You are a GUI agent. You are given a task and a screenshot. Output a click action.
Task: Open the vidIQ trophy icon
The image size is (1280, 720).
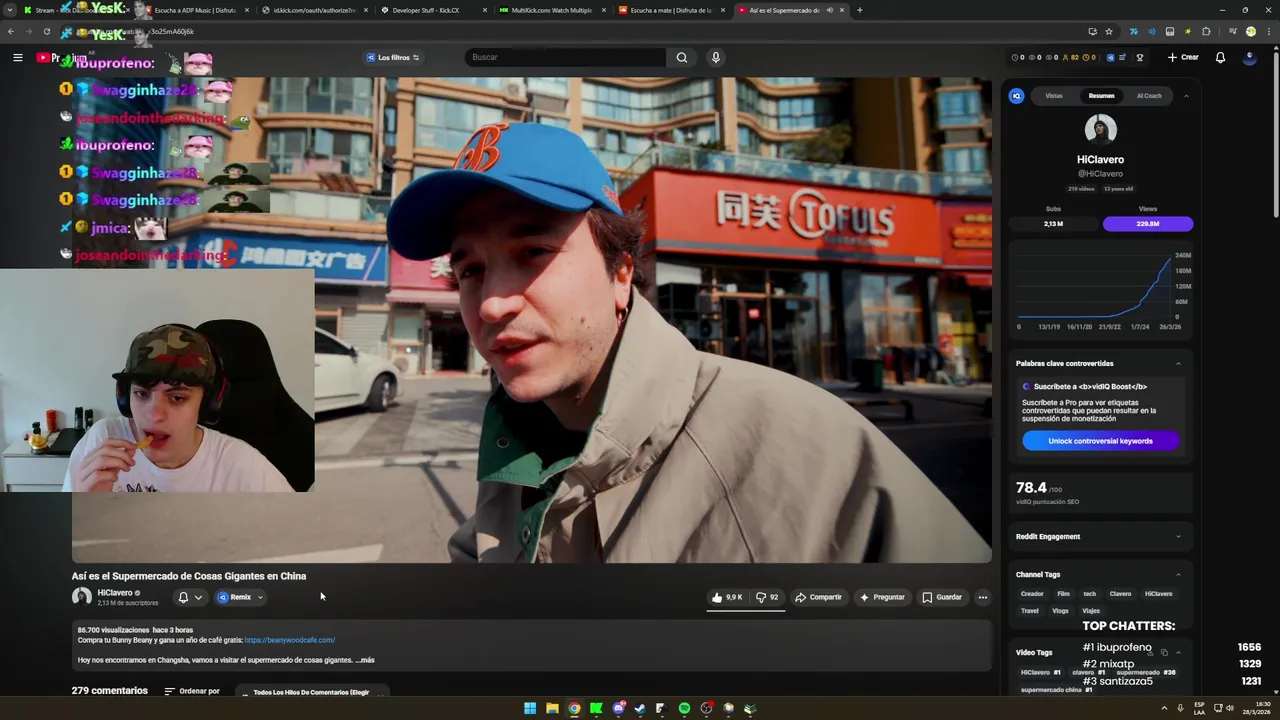pos(1139,57)
